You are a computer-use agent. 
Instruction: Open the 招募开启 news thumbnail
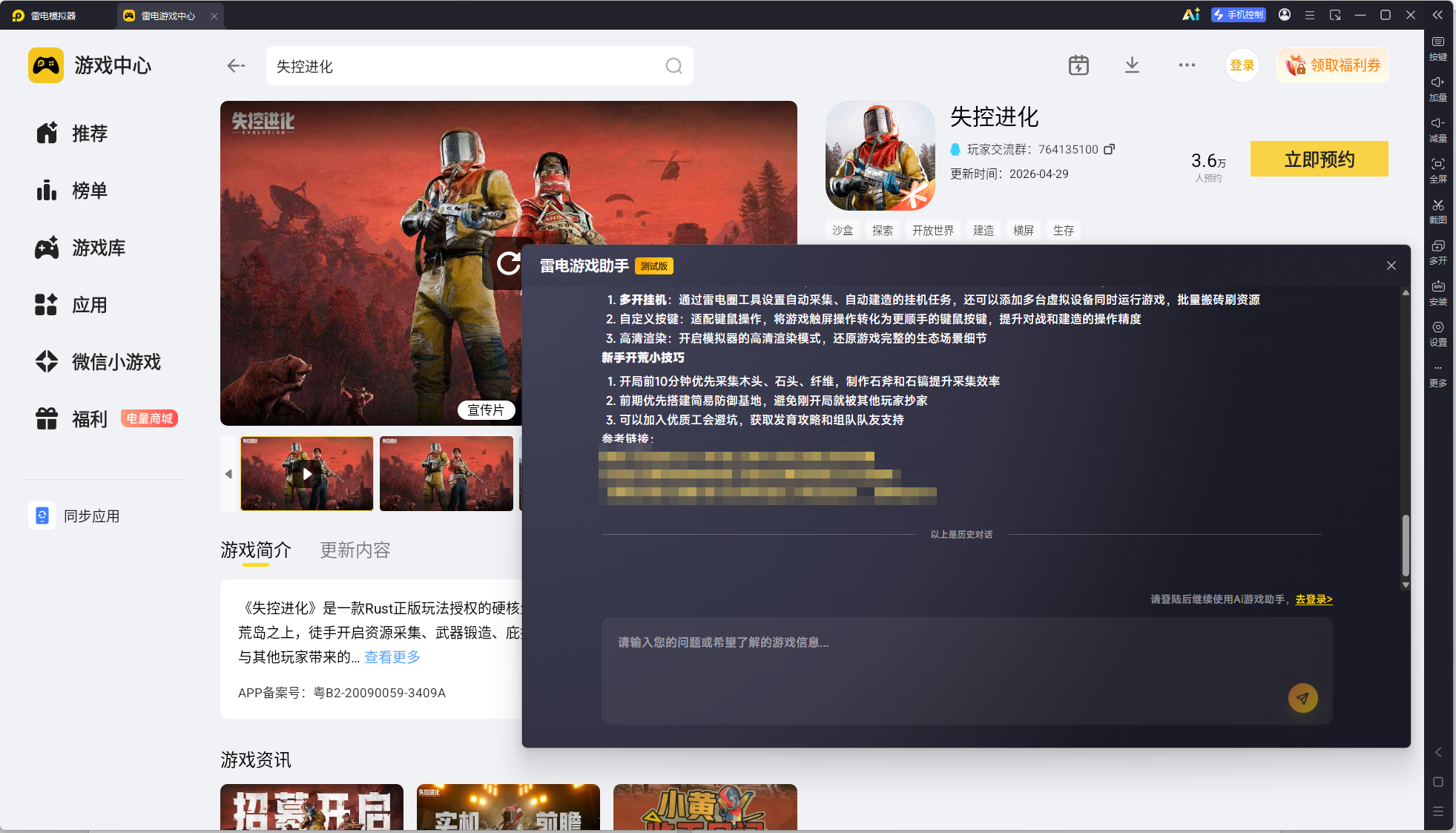[x=312, y=807]
